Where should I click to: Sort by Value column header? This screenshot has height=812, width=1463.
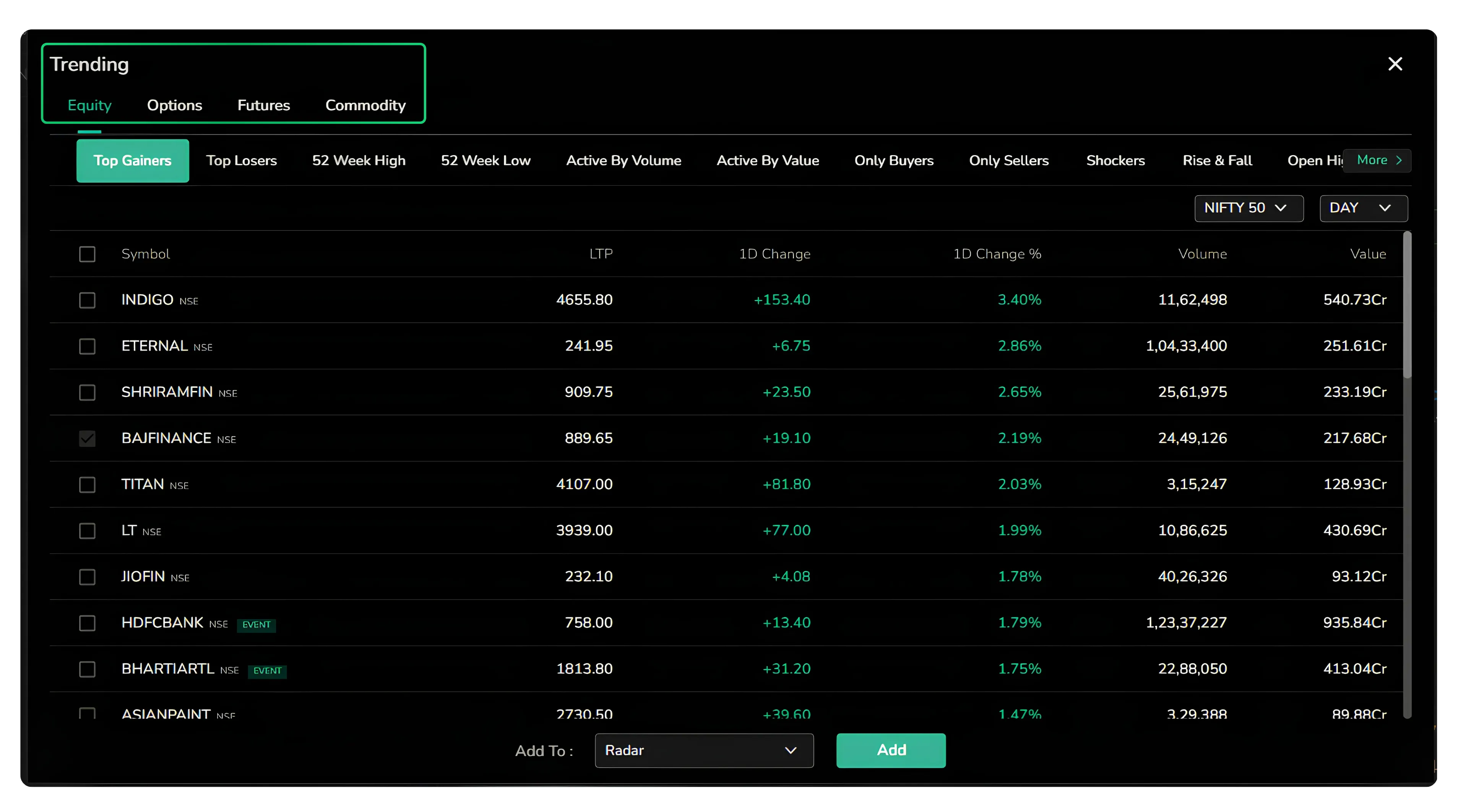click(1368, 254)
